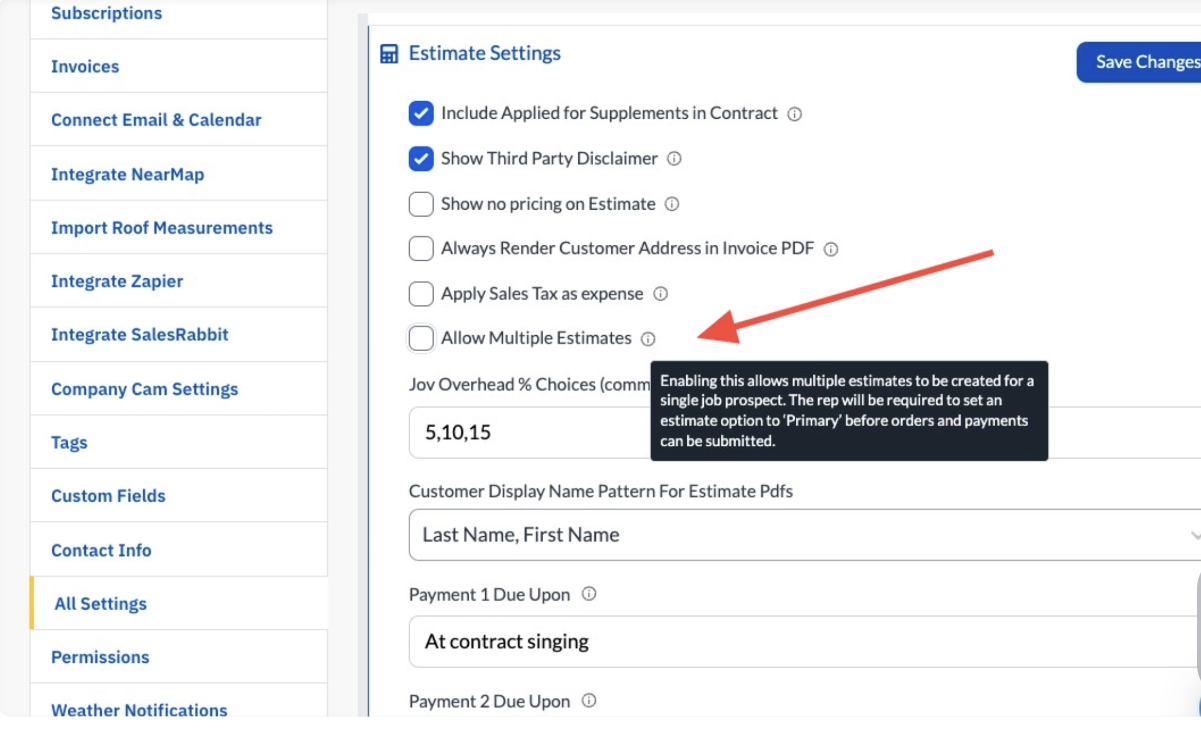Click info icon beside Payment 2 Due Upon
This screenshot has width=1201, height=730.
589,701
